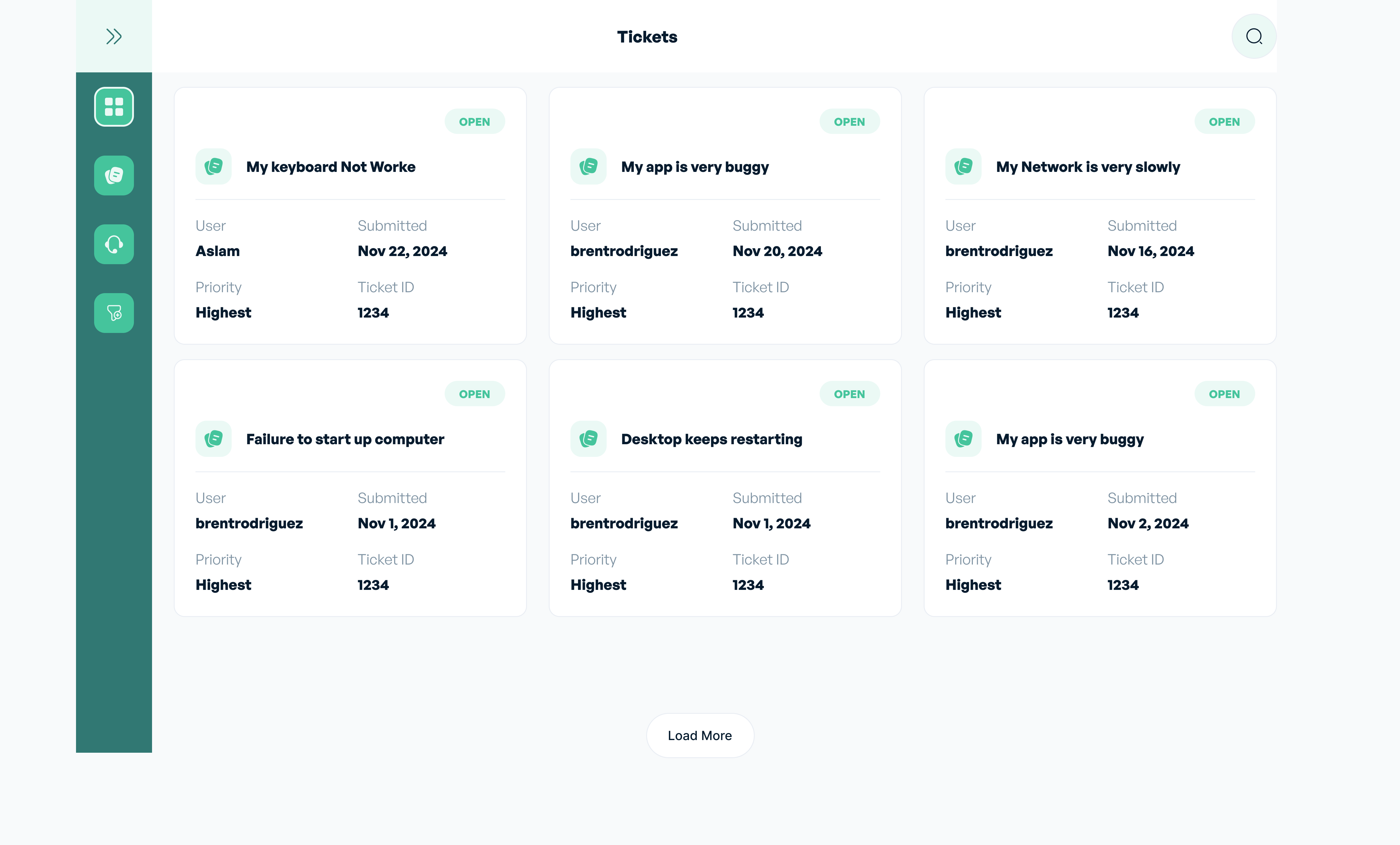The height and width of the screenshot is (845, 1400).
Task: Open the ticket 'Failure to start up computer'
Action: 344,438
